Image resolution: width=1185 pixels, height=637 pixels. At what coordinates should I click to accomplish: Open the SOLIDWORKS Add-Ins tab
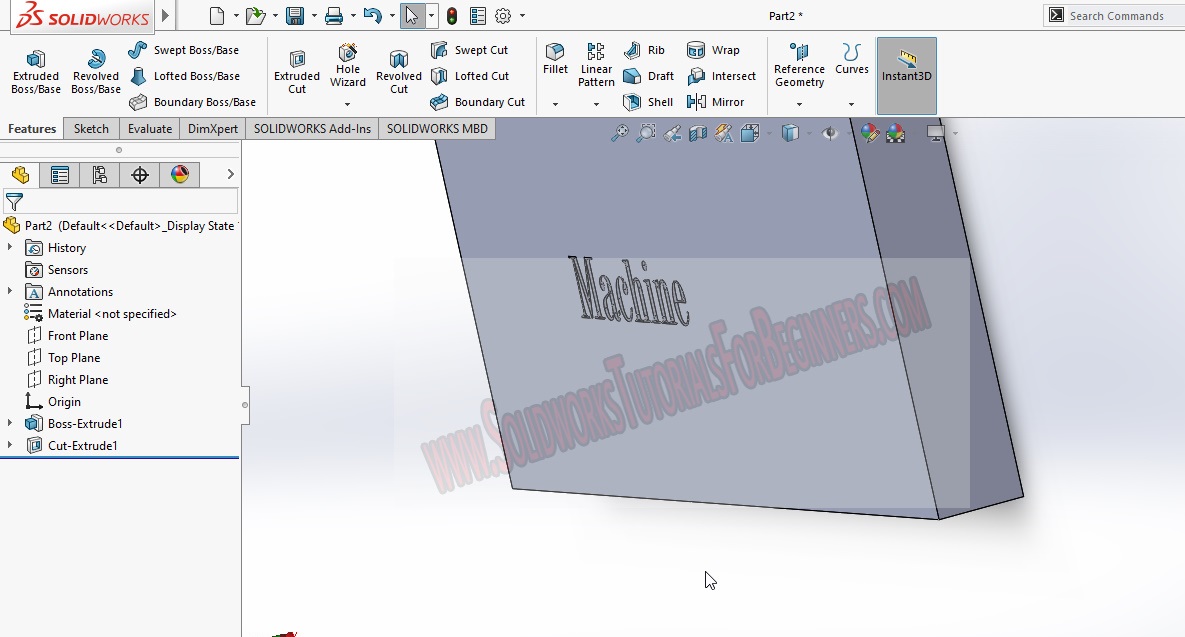click(312, 128)
